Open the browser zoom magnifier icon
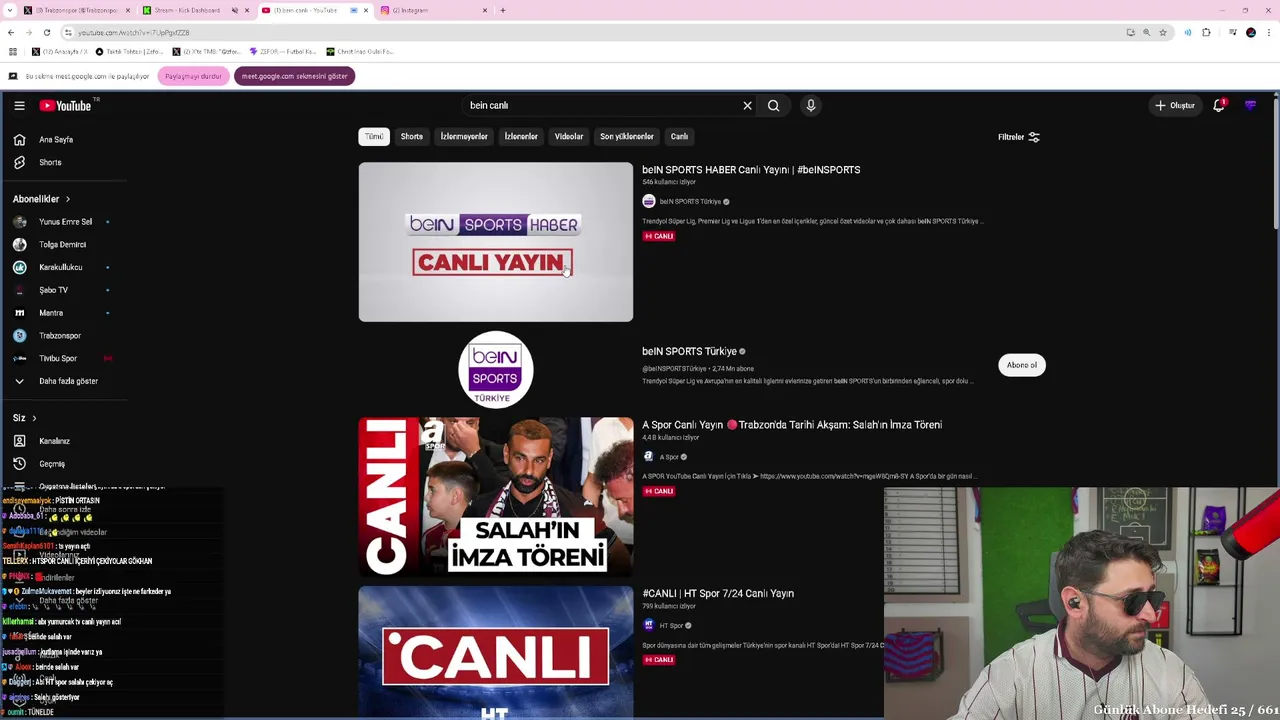1280x720 pixels. [x=1146, y=32]
